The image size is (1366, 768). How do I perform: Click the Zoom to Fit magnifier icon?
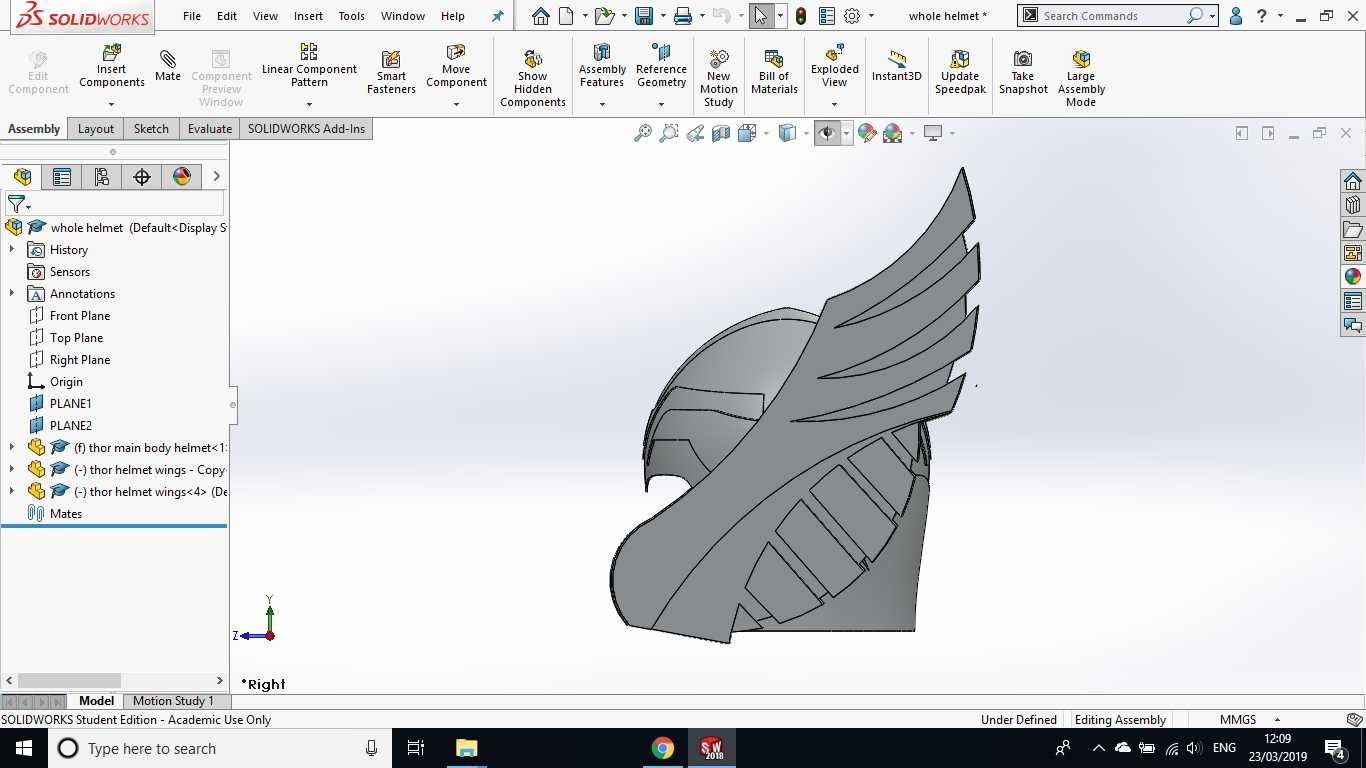point(643,133)
